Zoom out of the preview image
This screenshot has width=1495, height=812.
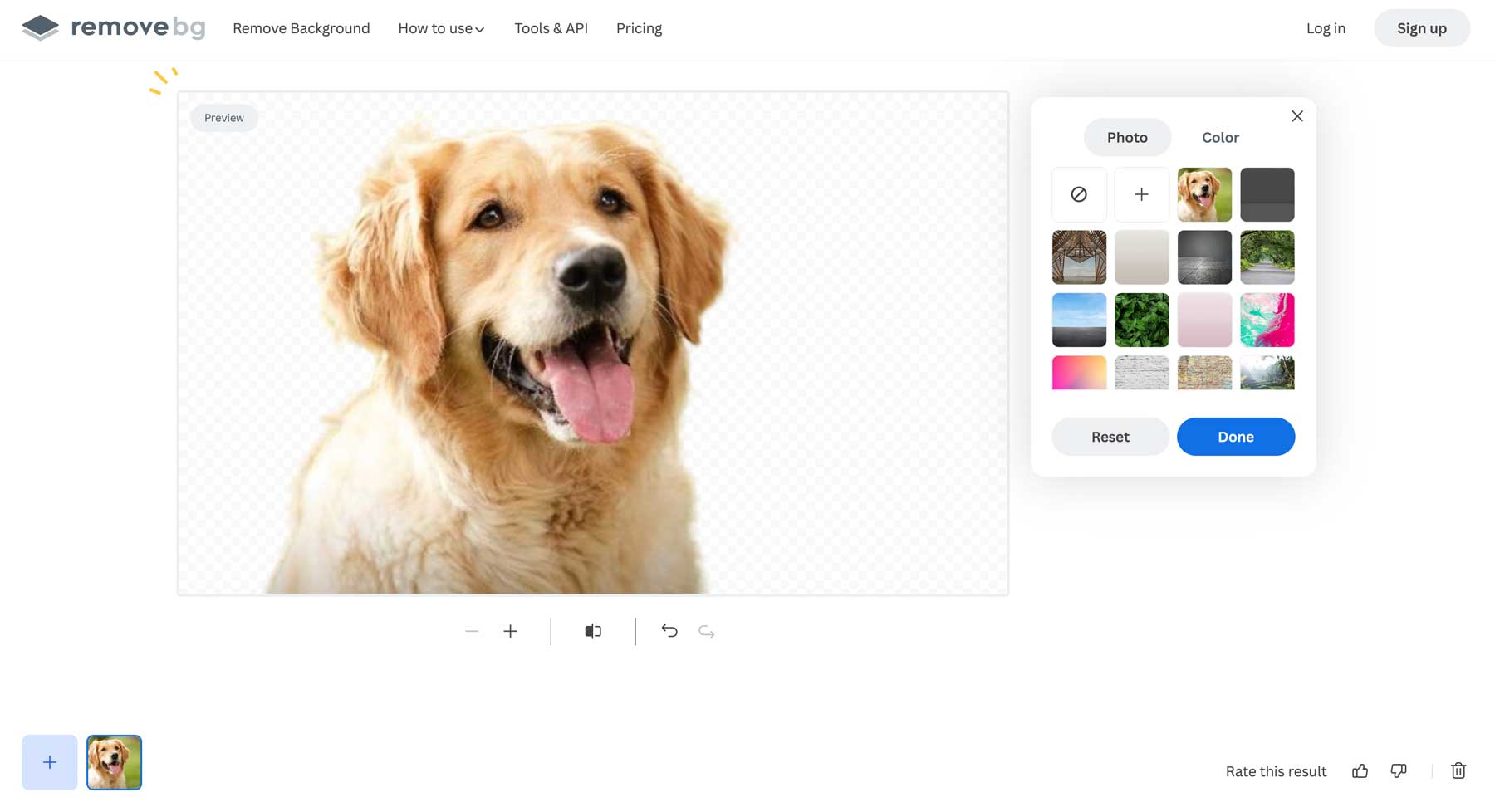(x=471, y=631)
